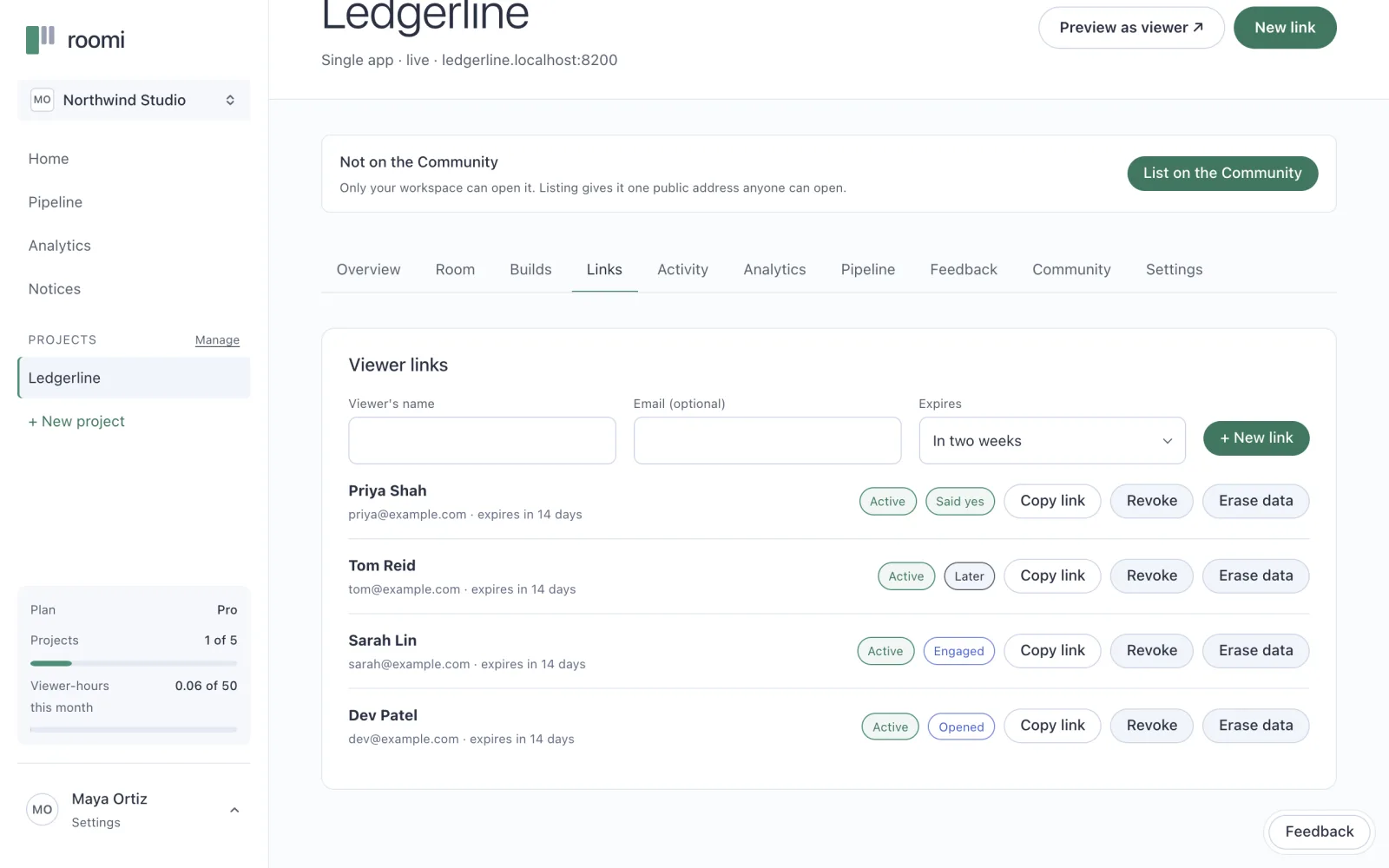Viewport: 1389px width, 868px height.
Task: Click Dev Patel's Active badge
Action: pyautogui.click(x=890, y=727)
